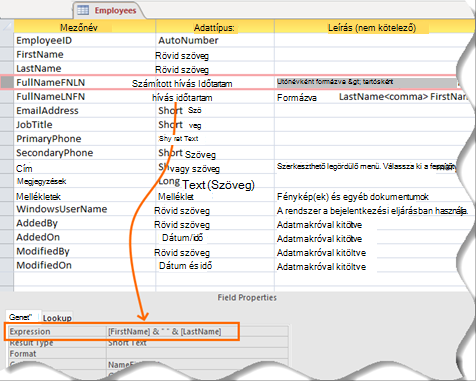476x381 pixels.
Task: Click the data type cell of FirstName
Action: click(215, 55)
